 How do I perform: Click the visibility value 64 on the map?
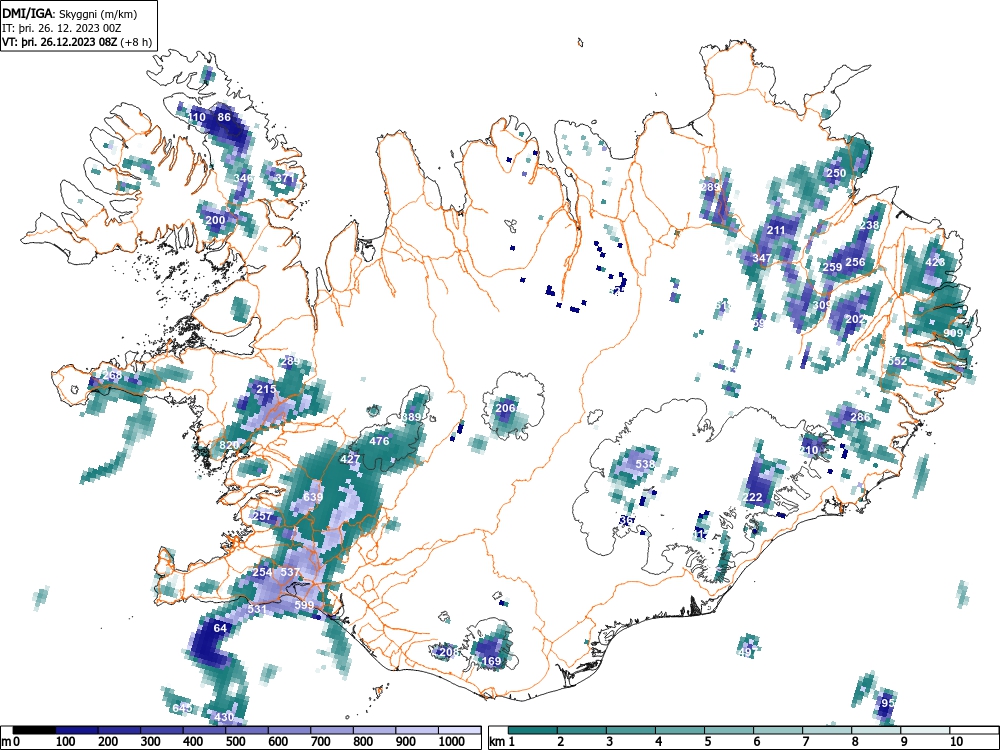coord(220,628)
